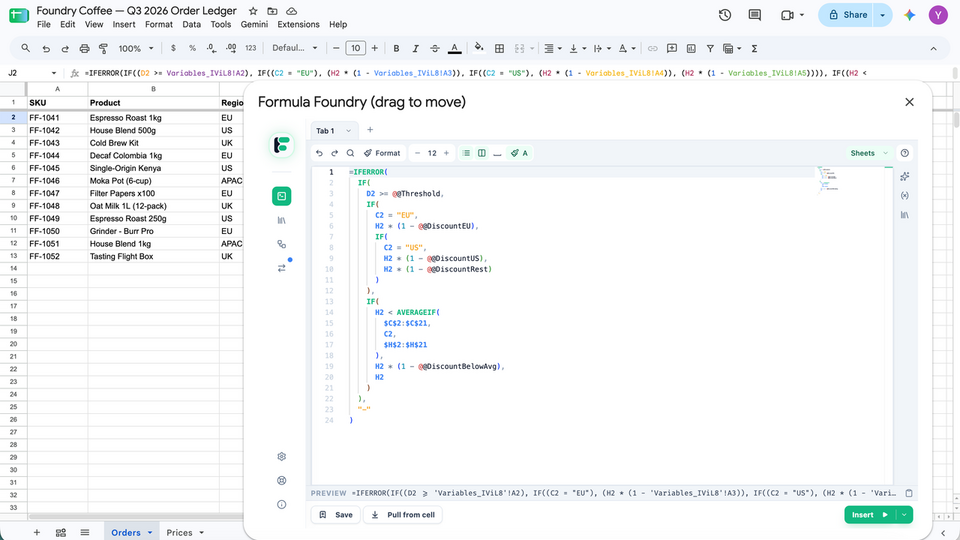Undo in the Formula Foundry editor toolbar
960x540 pixels.
click(x=319, y=153)
